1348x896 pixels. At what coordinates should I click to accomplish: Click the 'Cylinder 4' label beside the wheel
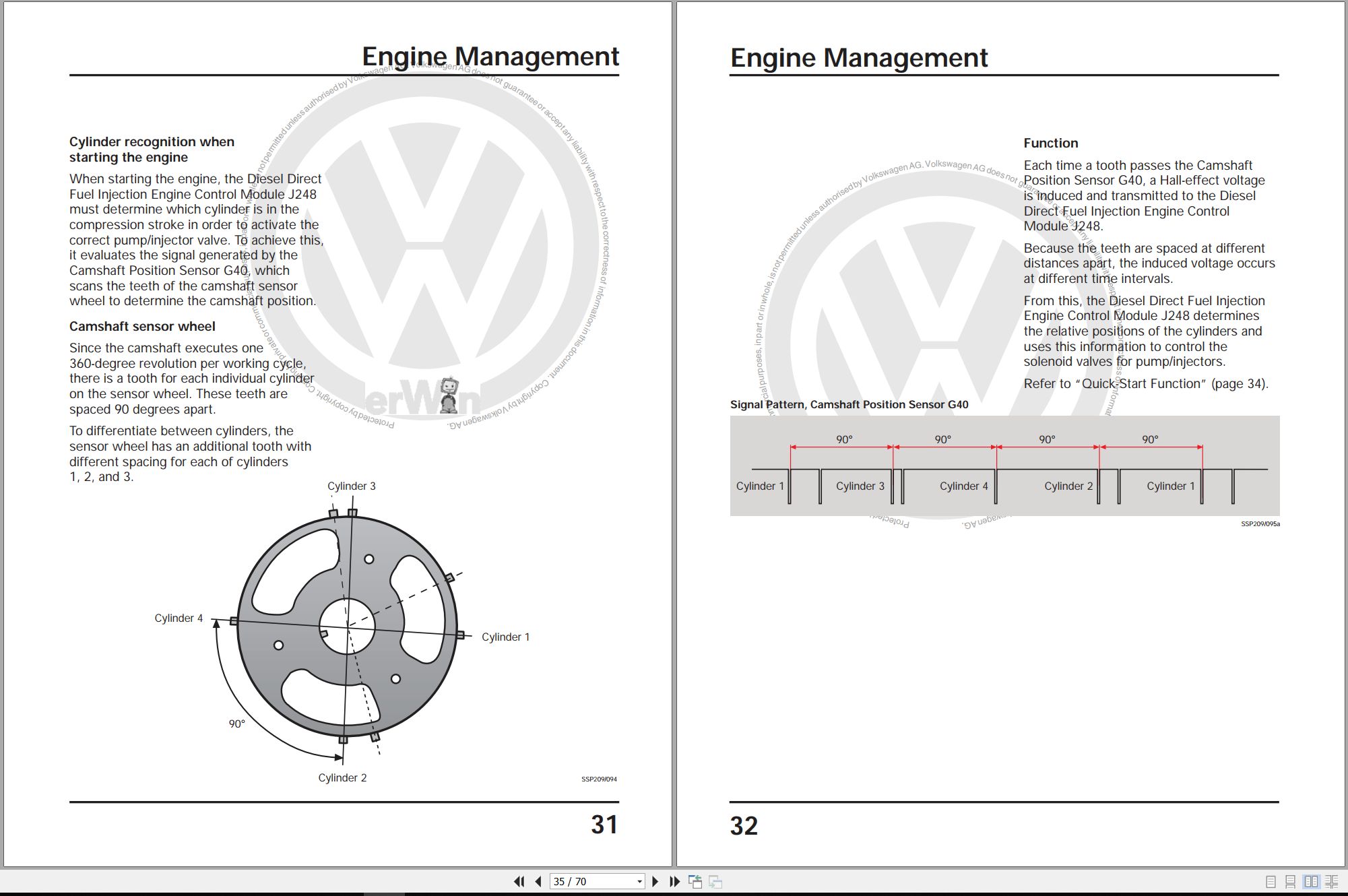point(179,618)
